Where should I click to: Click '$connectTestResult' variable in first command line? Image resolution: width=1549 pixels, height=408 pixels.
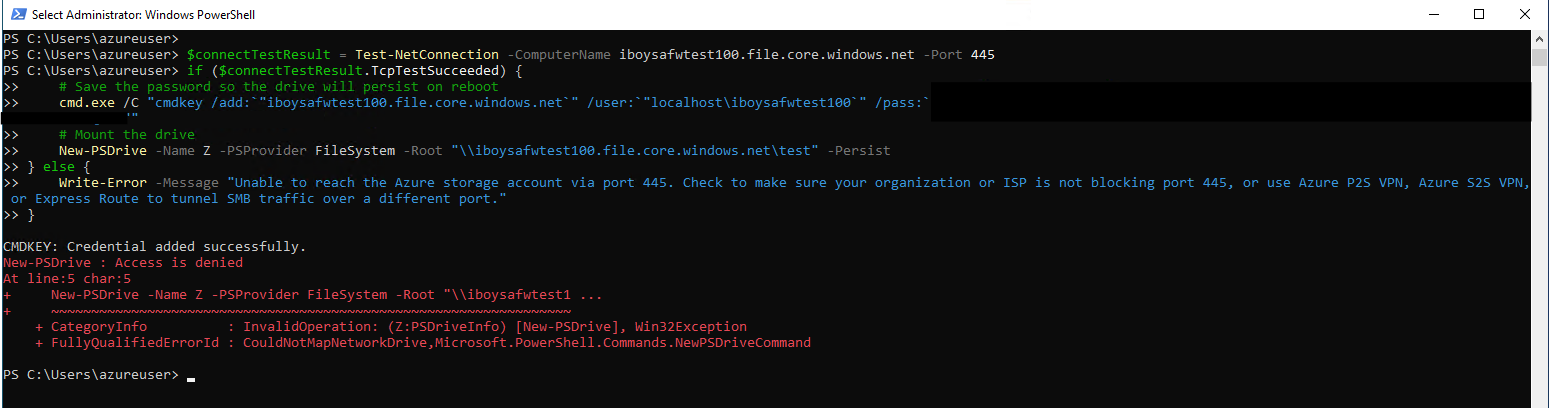pyautogui.click(x=259, y=54)
